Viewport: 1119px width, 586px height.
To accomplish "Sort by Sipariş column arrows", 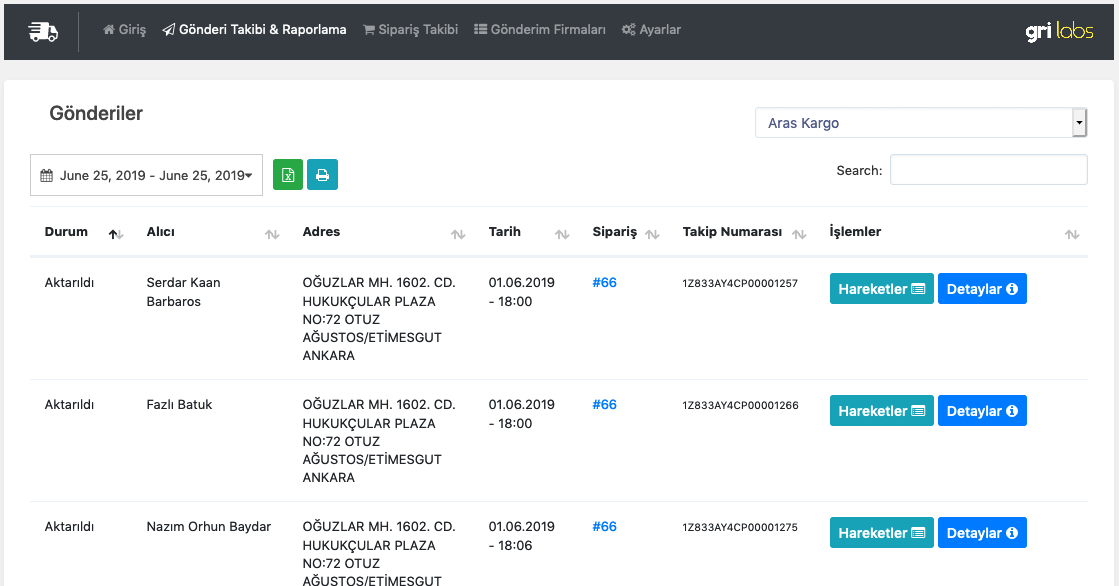I will point(652,234).
